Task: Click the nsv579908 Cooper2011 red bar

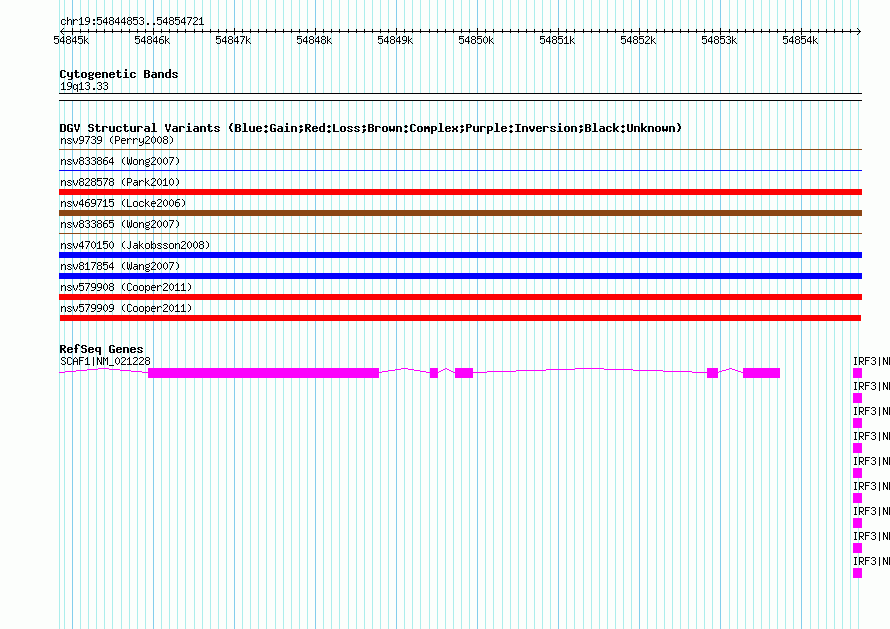Action: [x=460, y=297]
